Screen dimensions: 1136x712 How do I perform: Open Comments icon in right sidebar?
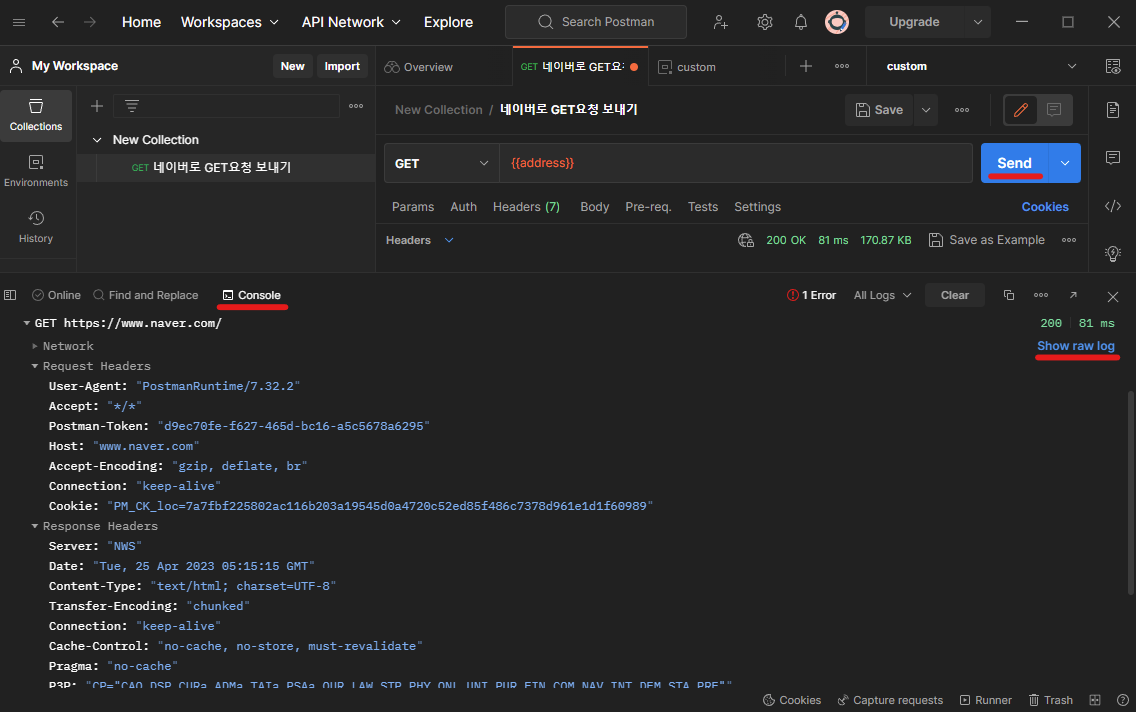click(x=1113, y=158)
